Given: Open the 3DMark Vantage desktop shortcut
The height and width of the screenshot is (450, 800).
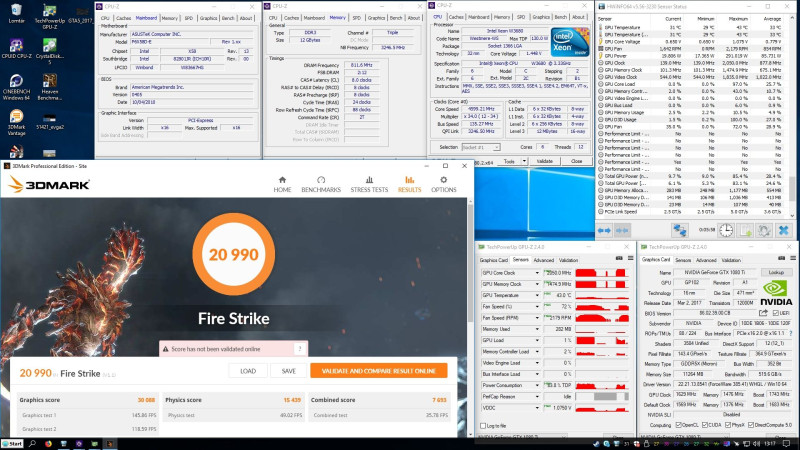Looking at the screenshot, I should click(x=16, y=122).
